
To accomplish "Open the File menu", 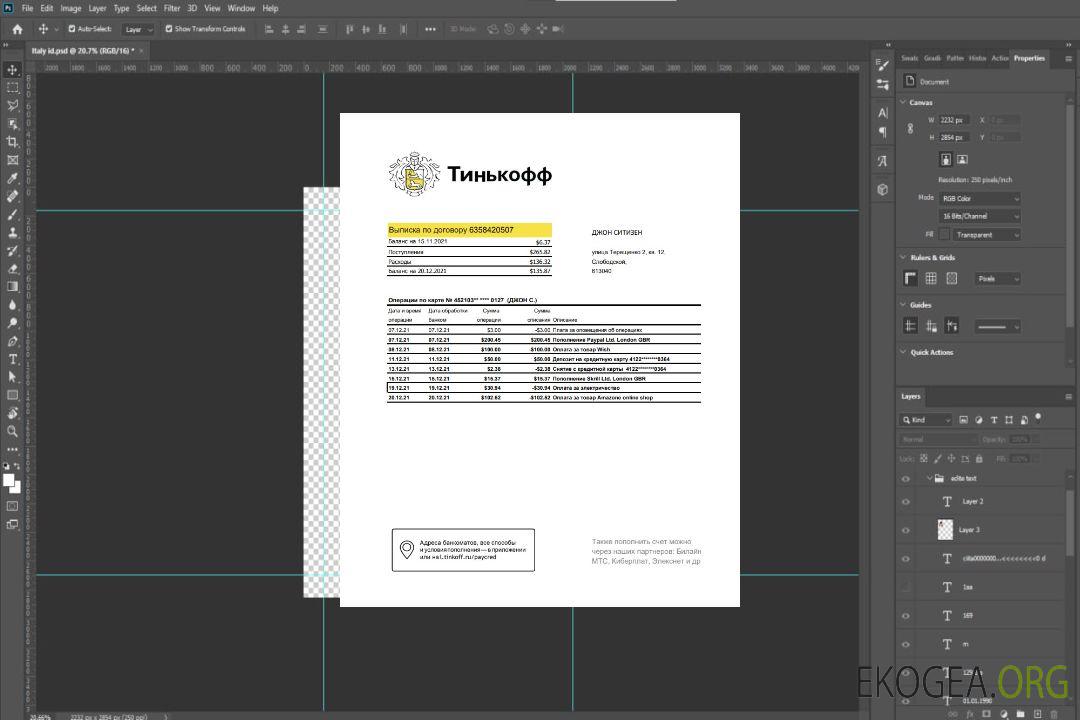I will click(x=28, y=8).
